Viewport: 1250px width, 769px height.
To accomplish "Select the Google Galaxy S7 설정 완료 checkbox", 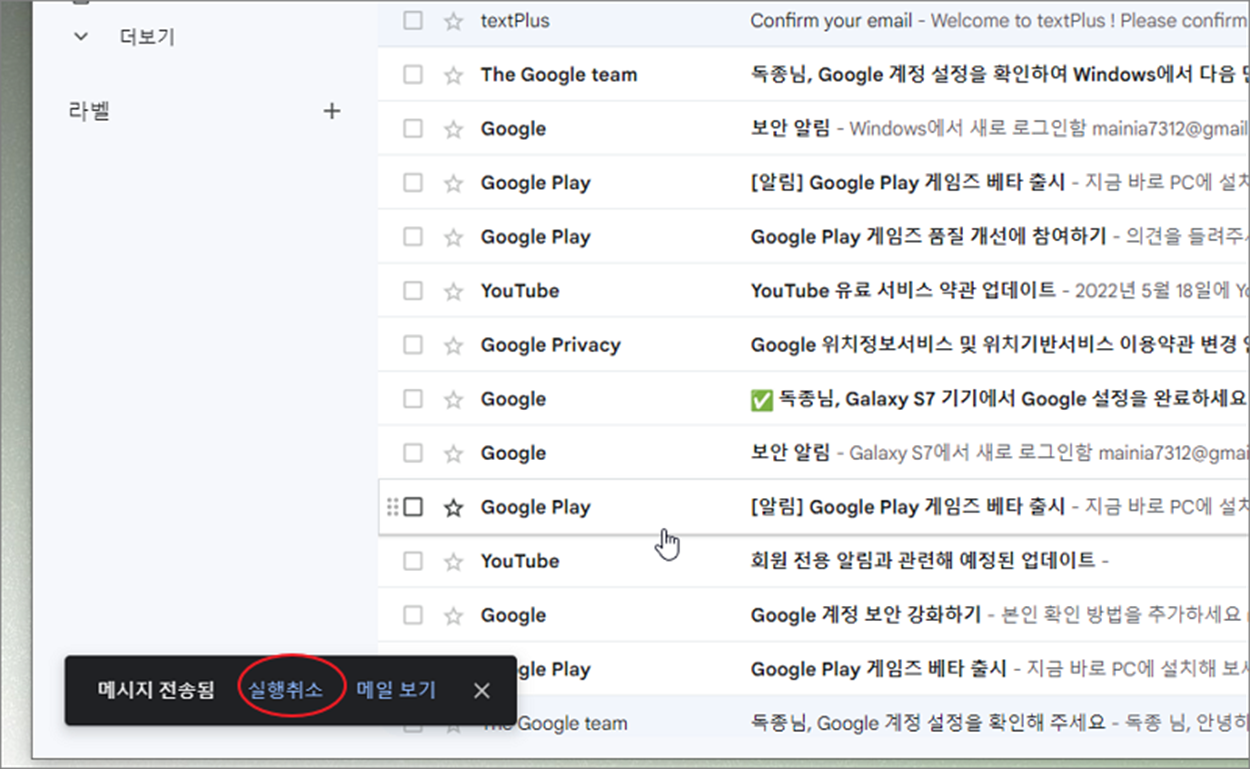I will (x=413, y=399).
